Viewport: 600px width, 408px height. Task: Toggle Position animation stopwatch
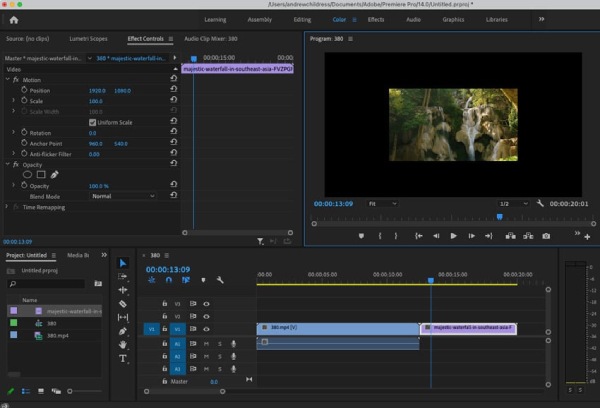click(24, 90)
